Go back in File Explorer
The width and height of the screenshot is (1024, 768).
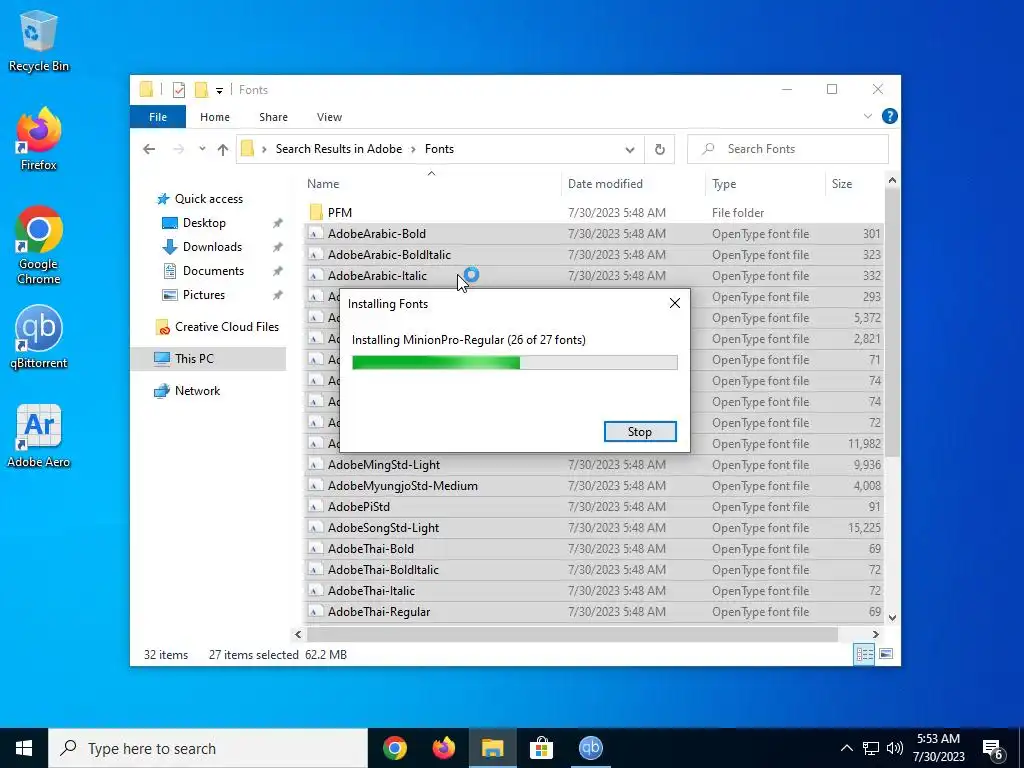149,150
